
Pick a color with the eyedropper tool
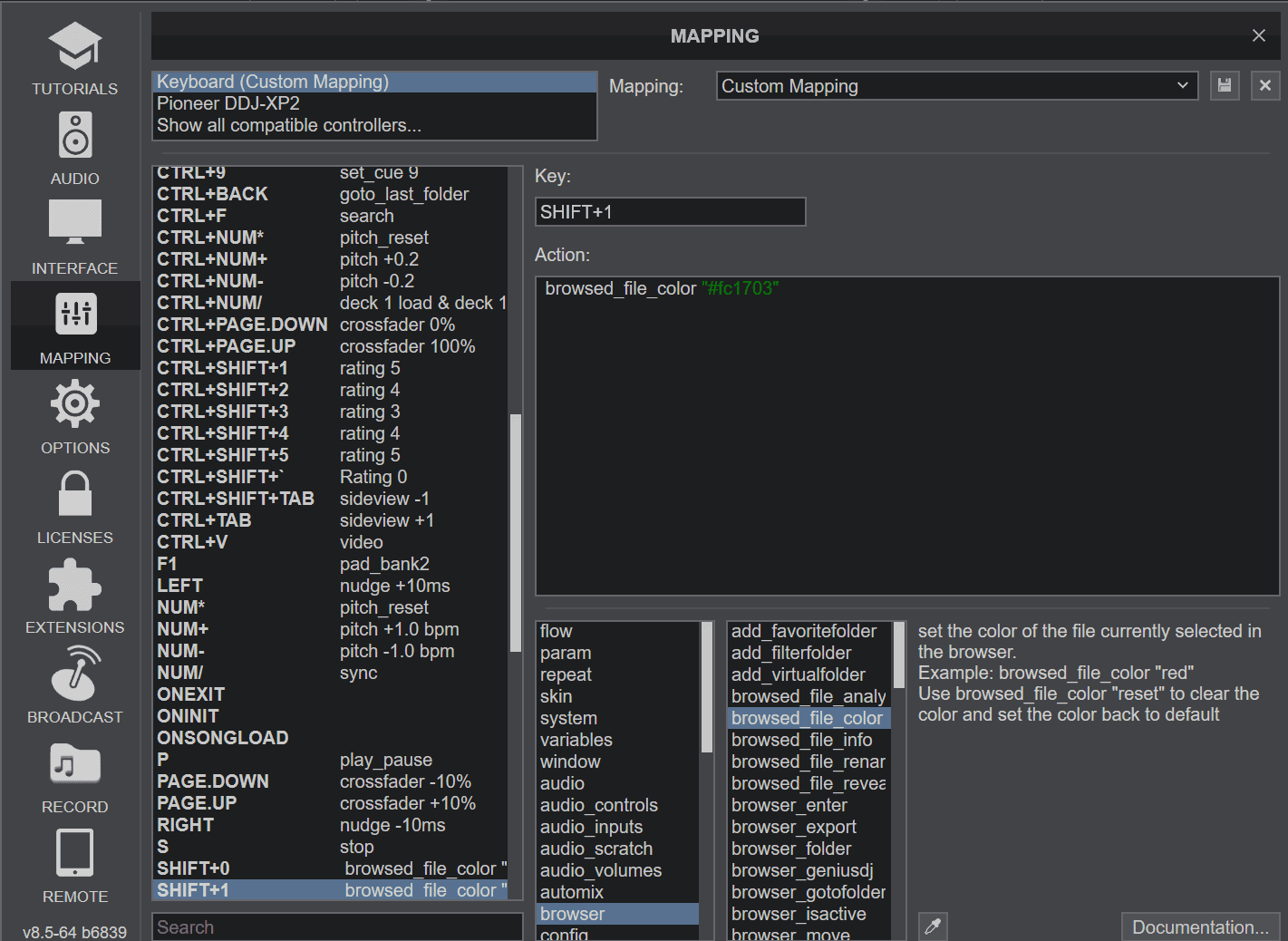(933, 926)
